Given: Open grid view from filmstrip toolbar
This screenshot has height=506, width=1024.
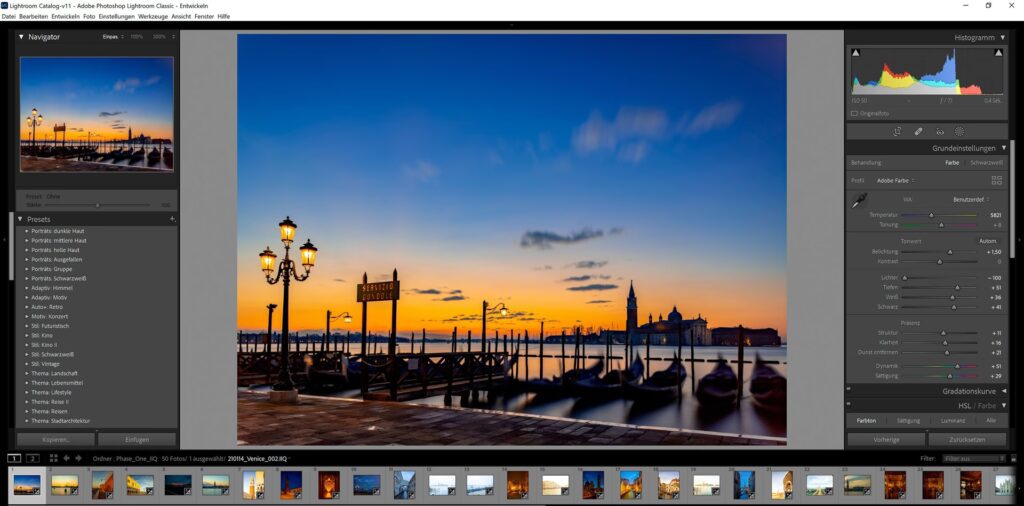Looking at the screenshot, I should tap(54, 458).
